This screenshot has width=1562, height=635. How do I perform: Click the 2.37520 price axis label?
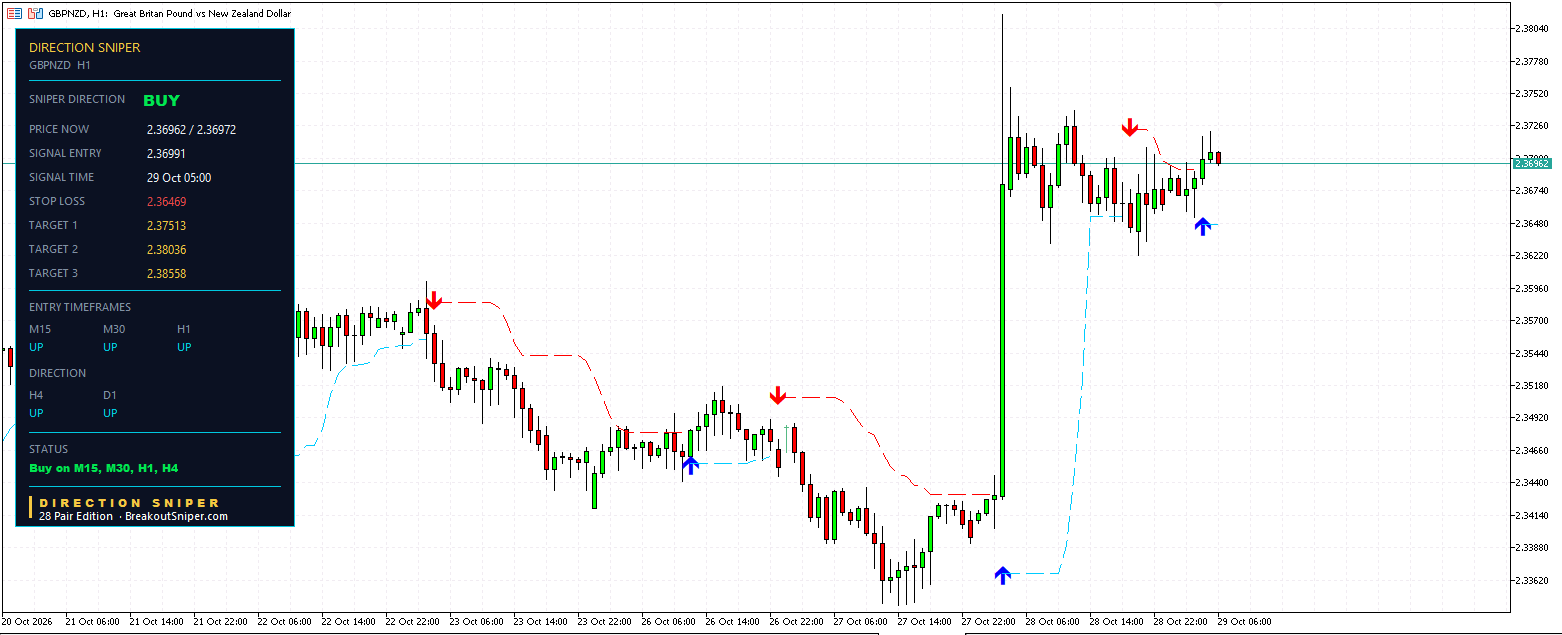tap(1533, 93)
